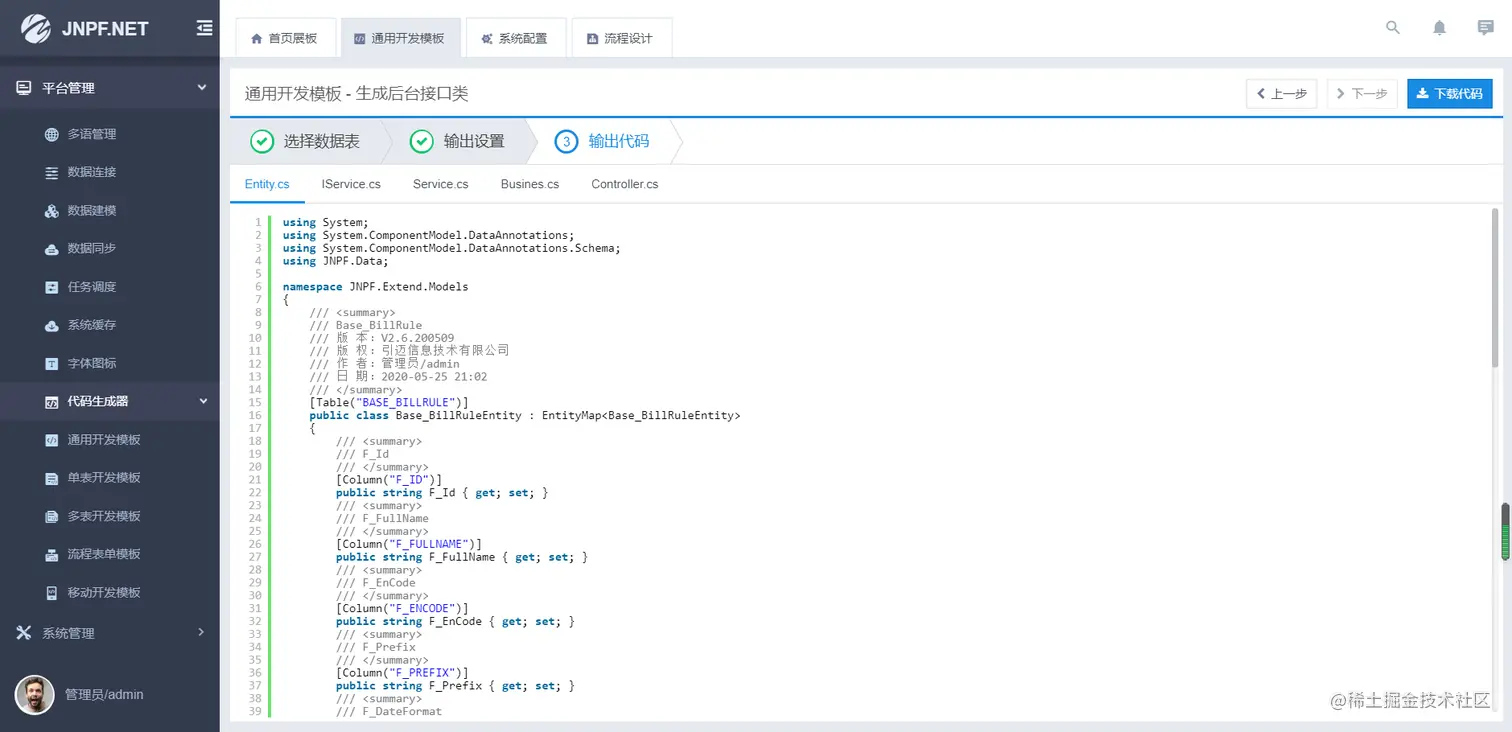
Task: Open notifications bell icon
Action: point(1439,28)
